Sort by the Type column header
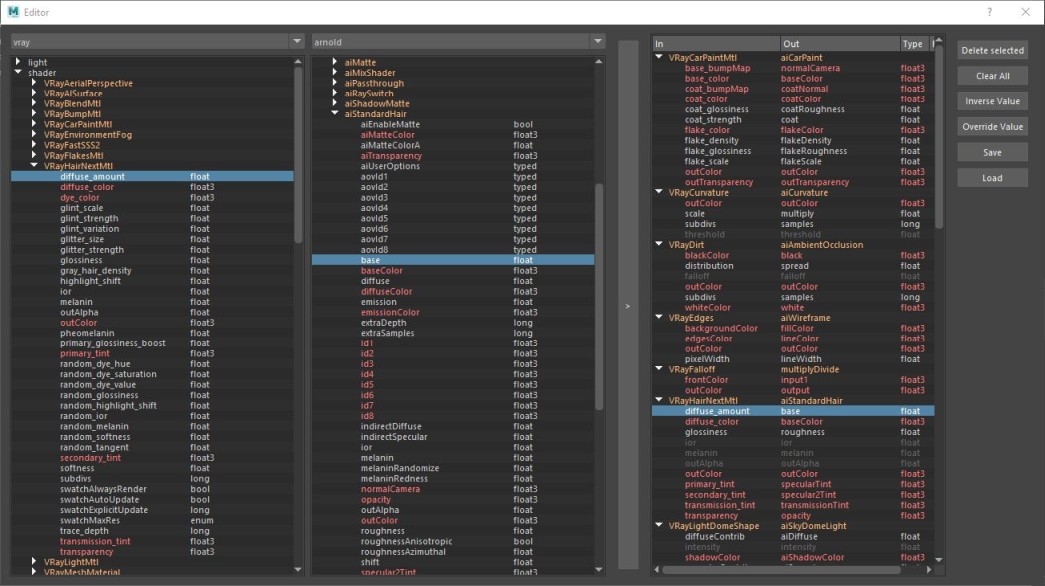Viewport: 1045px width, 586px height. [x=915, y=44]
